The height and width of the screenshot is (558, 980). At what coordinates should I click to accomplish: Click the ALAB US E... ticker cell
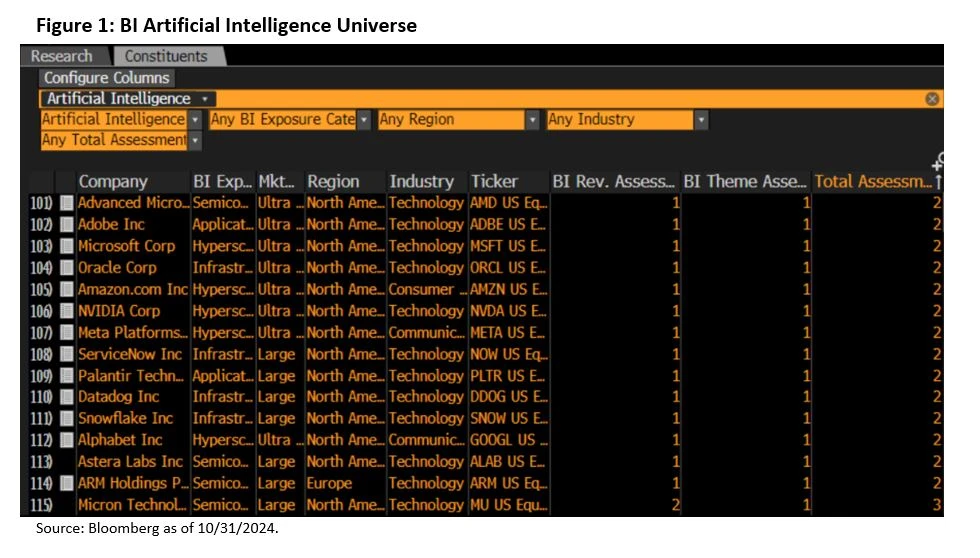coord(508,462)
